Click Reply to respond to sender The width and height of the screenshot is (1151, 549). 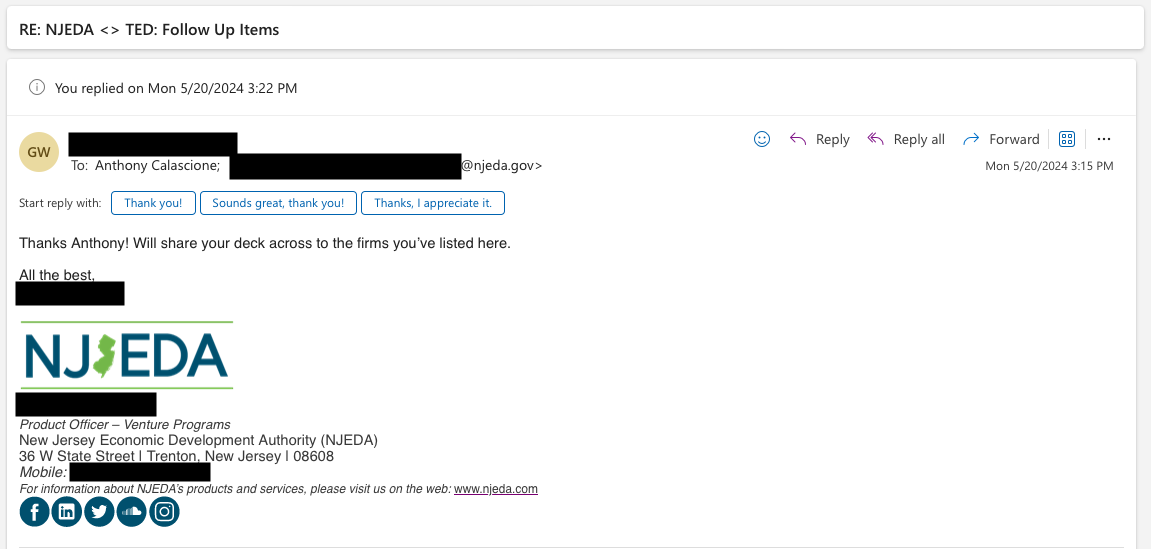point(820,139)
